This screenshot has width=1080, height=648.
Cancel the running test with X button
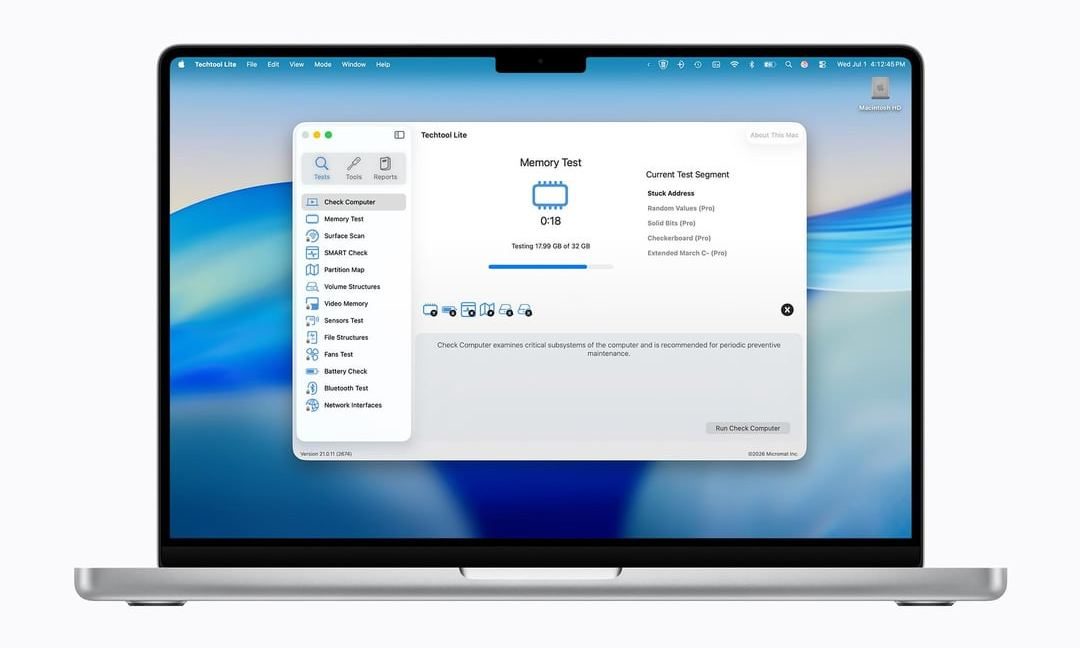tap(787, 310)
